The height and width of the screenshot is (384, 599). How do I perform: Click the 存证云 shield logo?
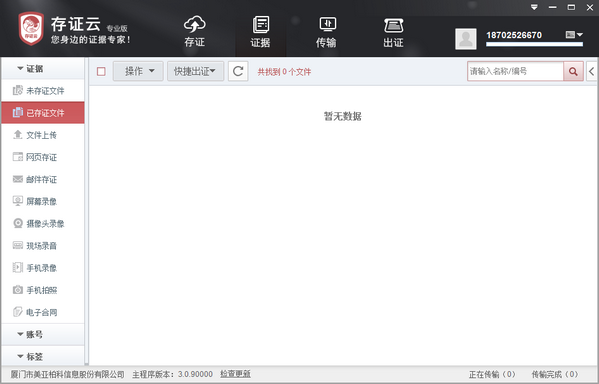(x=31, y=29)
